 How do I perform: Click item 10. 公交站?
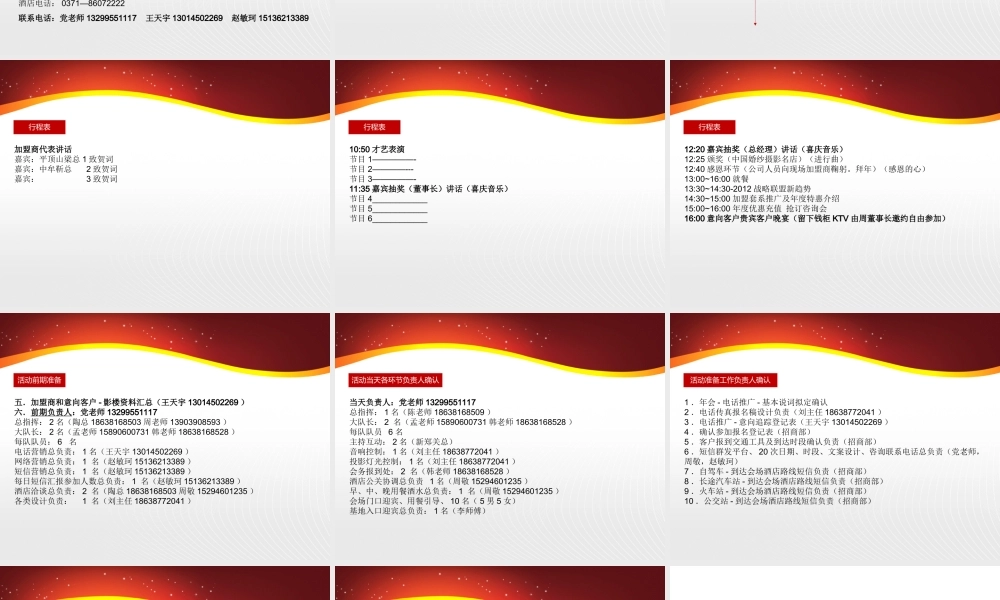(x=778, y=501)
